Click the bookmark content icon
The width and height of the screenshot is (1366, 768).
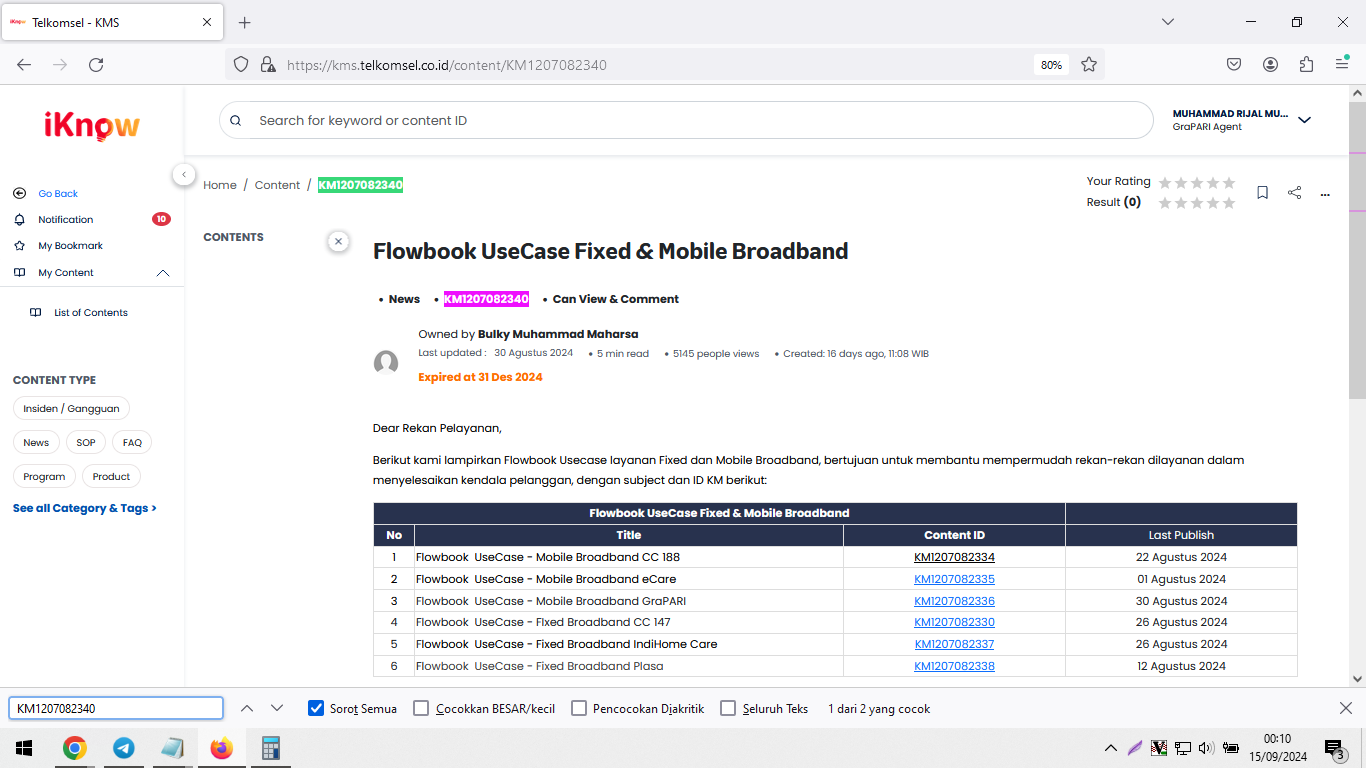[x=1262, y=192]
